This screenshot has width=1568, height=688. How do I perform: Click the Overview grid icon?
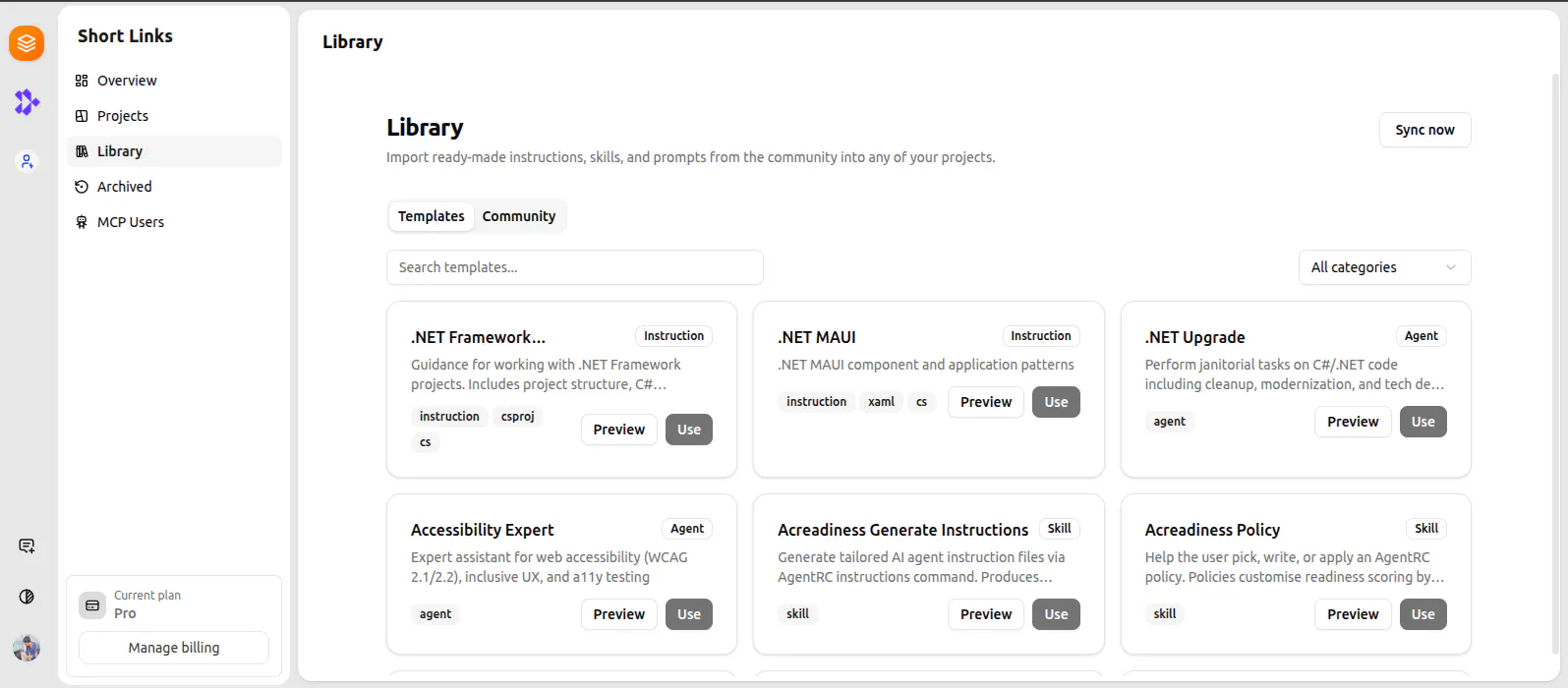coord(82,81)
